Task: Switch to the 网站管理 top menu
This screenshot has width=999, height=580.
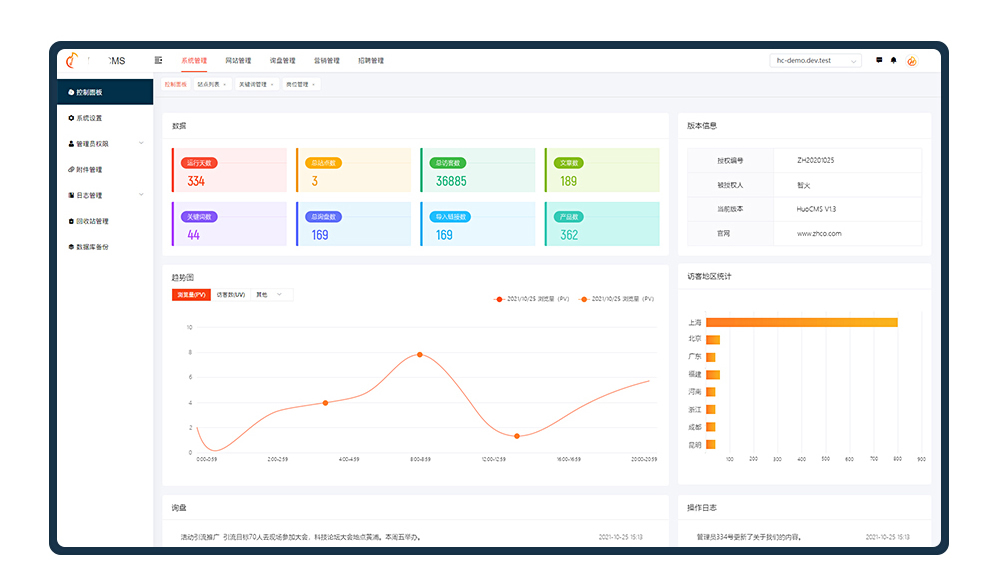Action: (238, 61)
